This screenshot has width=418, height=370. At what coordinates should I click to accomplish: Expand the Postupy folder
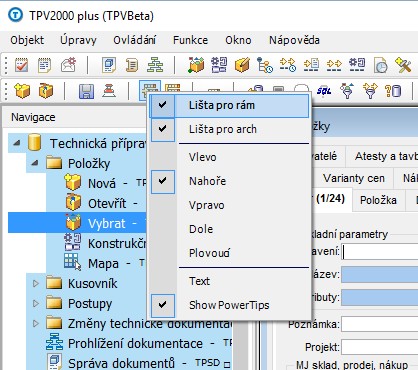pyautogui.click(x=36, y=304)
